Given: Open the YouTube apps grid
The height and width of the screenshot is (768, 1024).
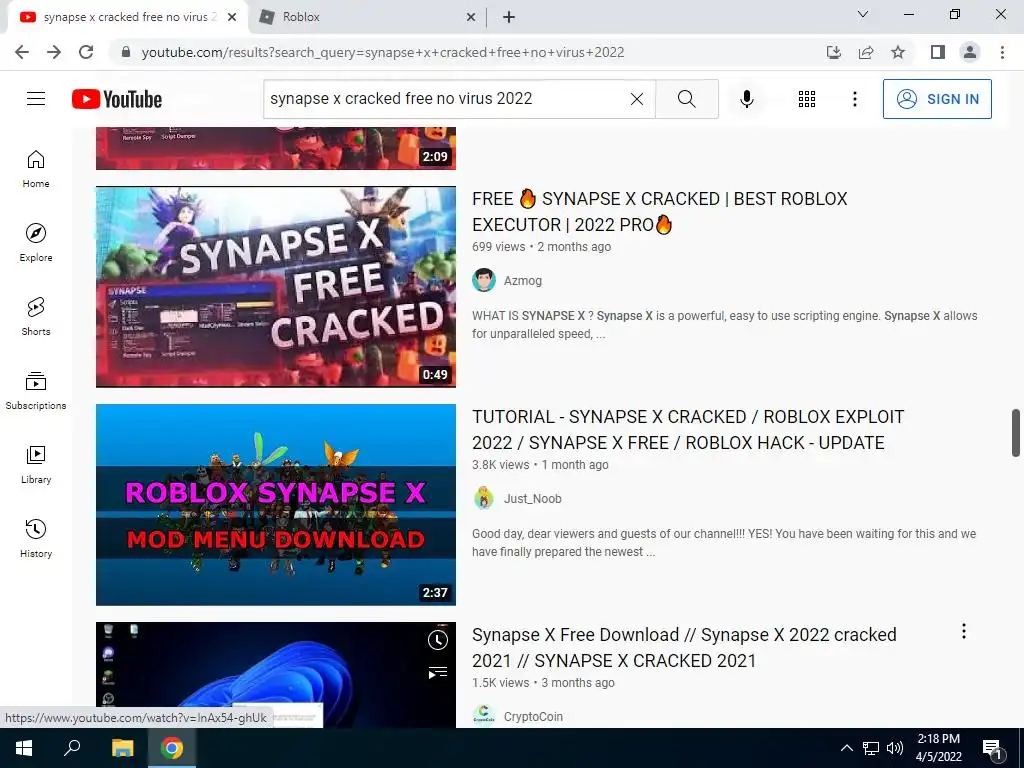Looking at the screenshot, I should click(x=807, y=99).
